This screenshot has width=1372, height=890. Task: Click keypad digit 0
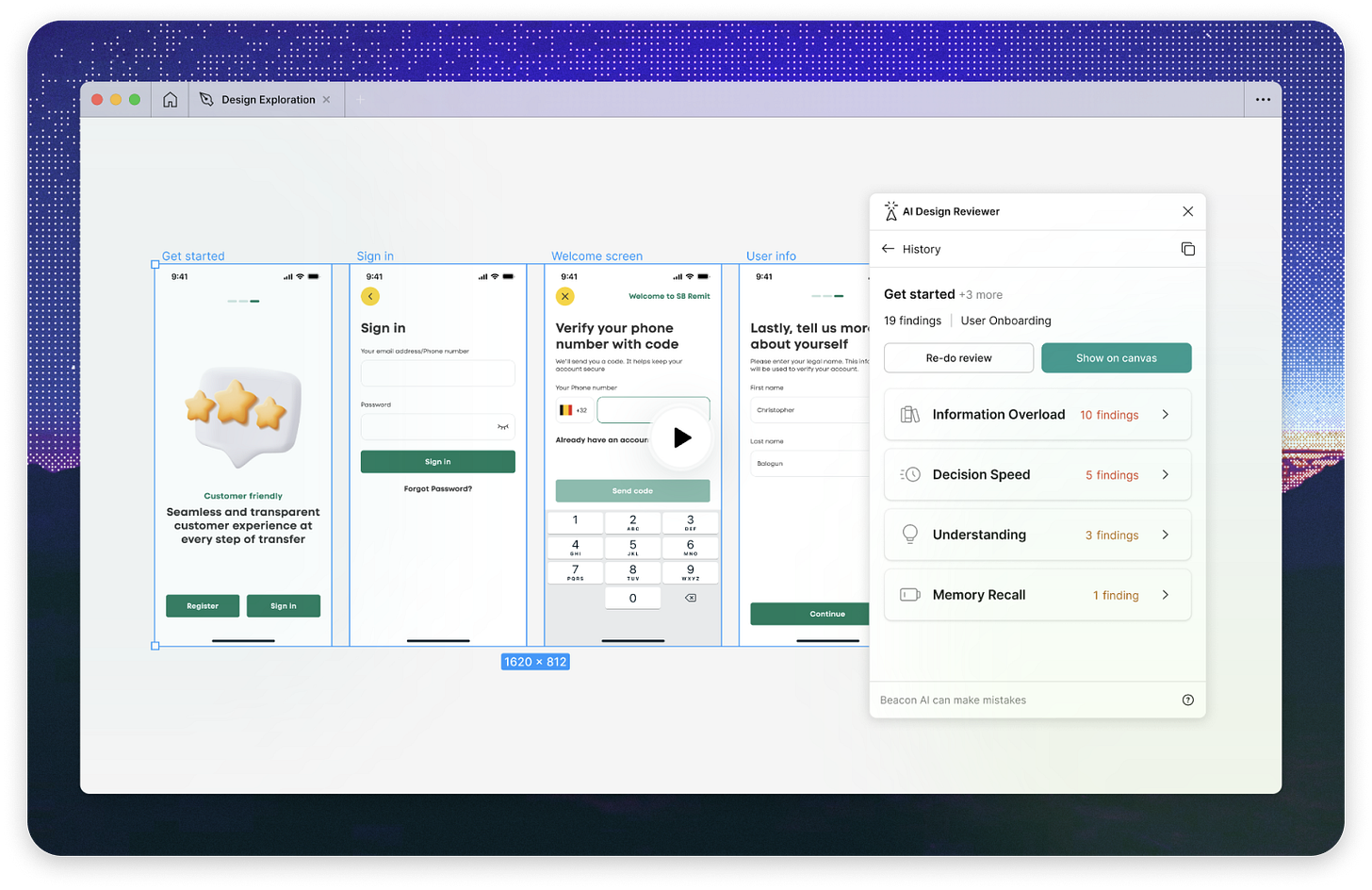(632, 598)
